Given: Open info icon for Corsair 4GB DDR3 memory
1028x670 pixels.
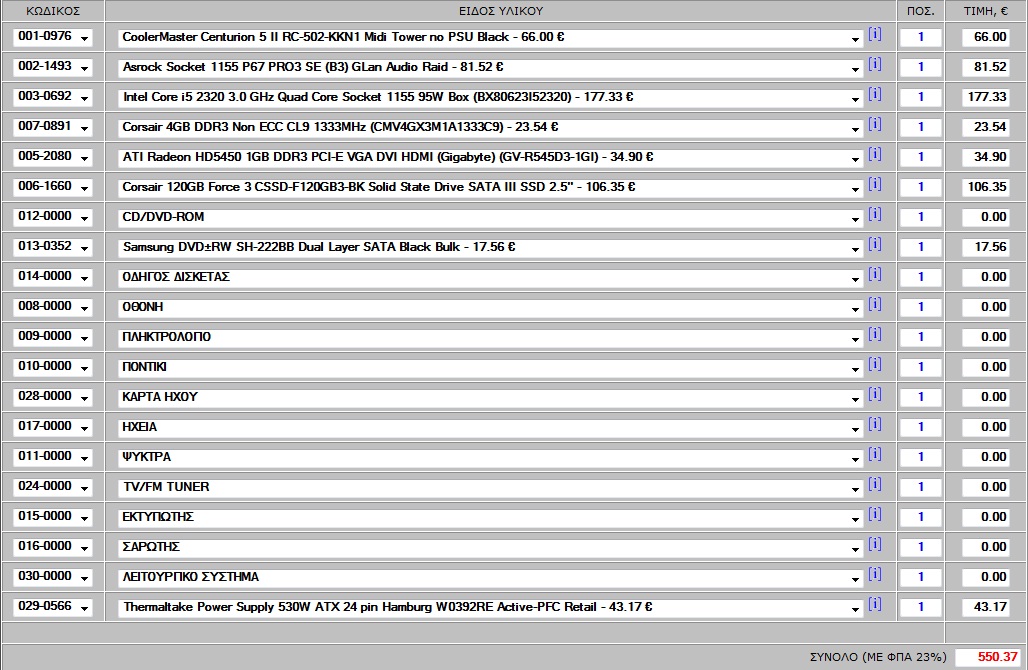Looking at the screenshot, I should [875, 124].
